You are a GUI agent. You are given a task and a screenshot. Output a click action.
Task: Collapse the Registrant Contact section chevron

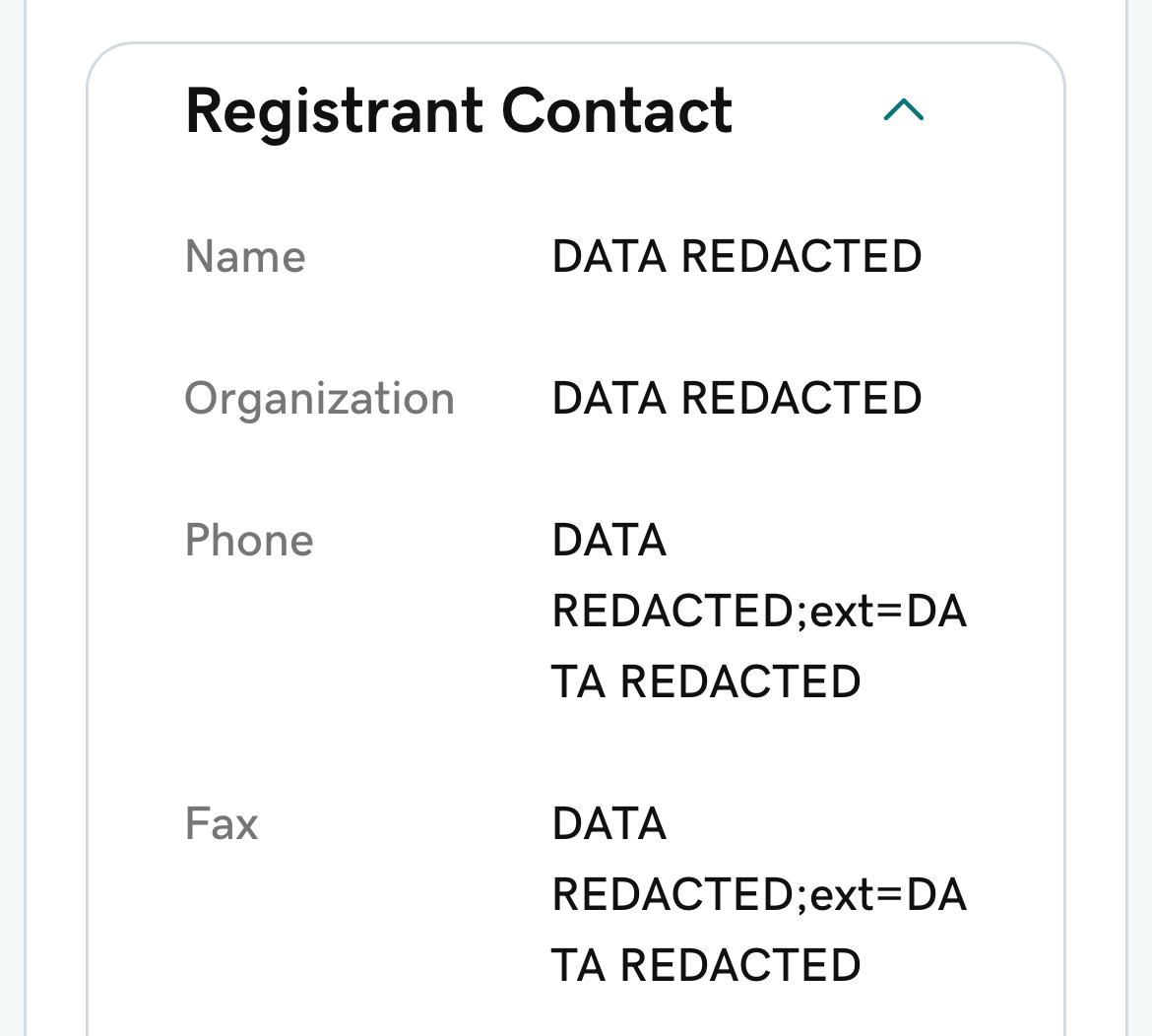pos(903,110)
